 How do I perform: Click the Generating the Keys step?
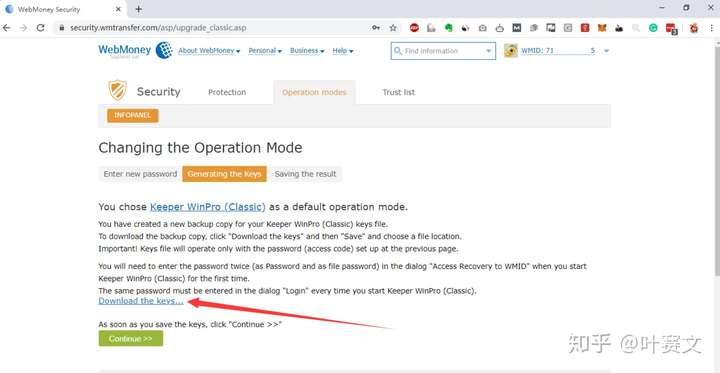[x=224, y=174]
